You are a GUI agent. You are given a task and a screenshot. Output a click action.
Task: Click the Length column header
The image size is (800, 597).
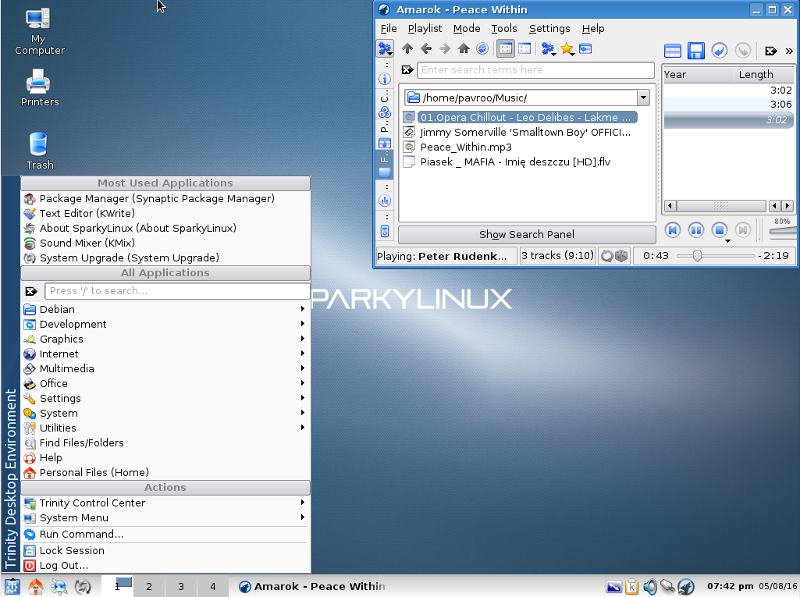[x=764, y=74]
